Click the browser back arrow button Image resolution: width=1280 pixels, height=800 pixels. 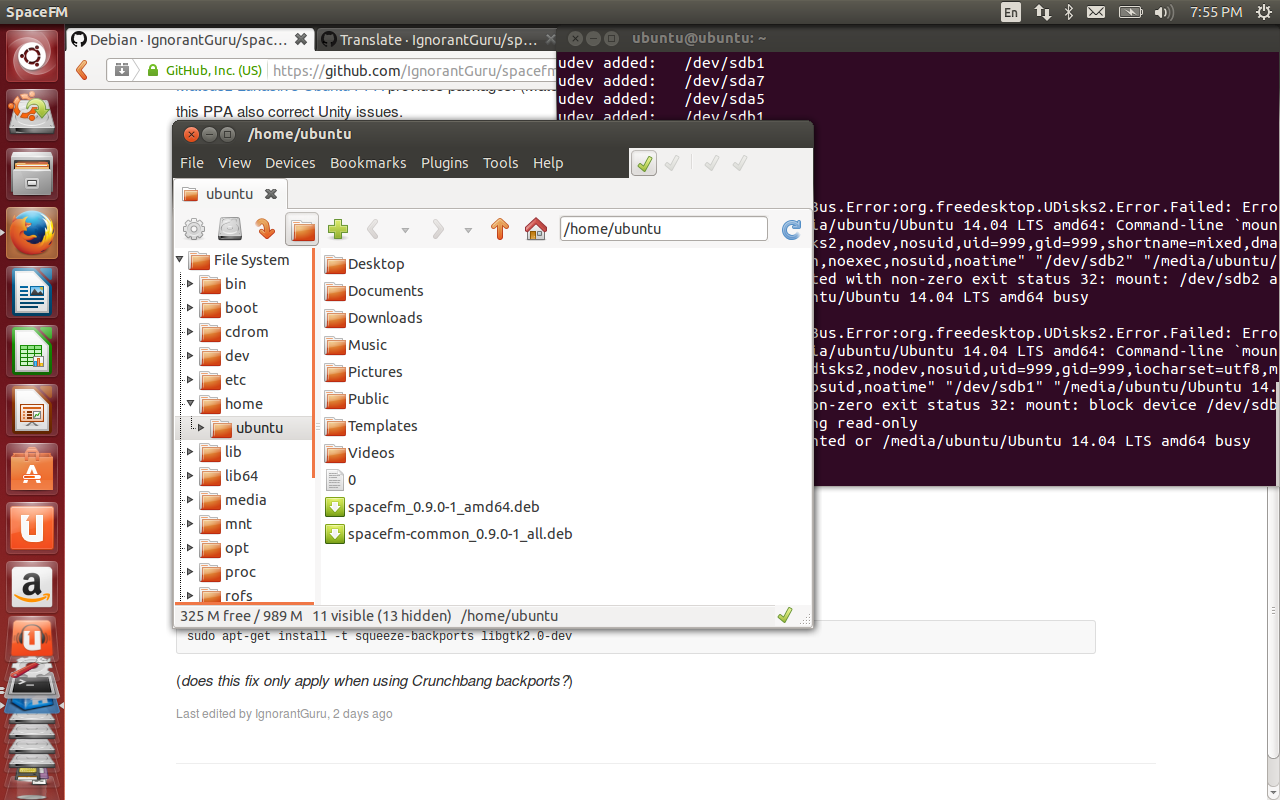click(84, 71)
